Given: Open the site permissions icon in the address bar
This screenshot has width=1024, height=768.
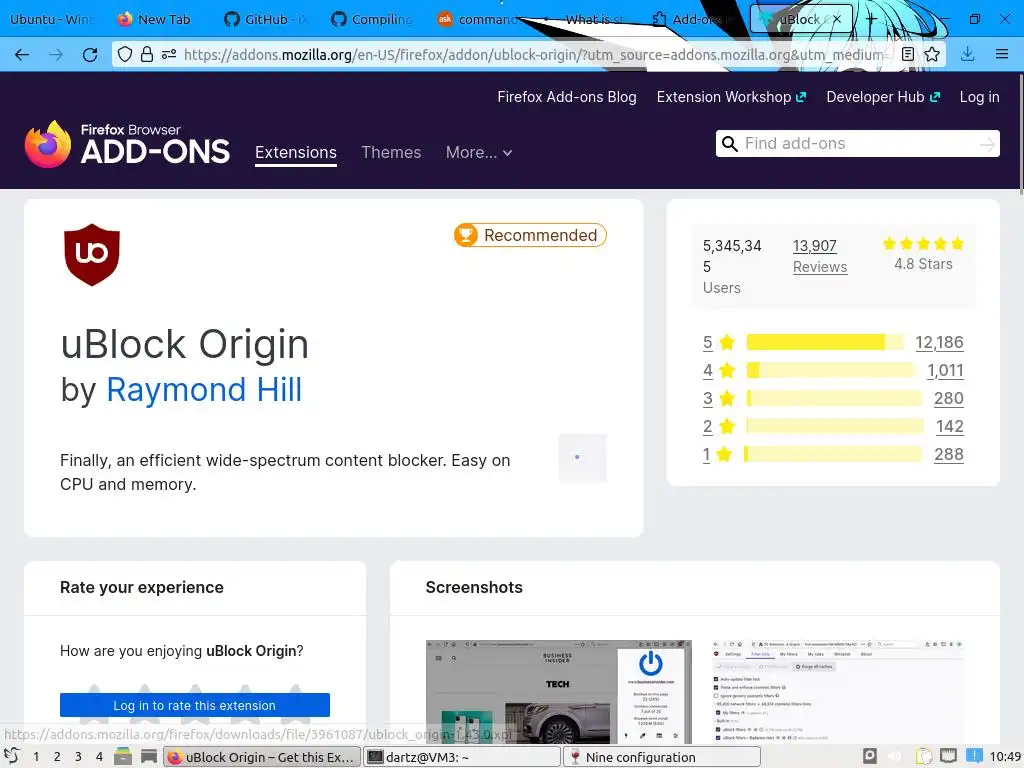Looking at the screenshot, I should tap(169, 54).
